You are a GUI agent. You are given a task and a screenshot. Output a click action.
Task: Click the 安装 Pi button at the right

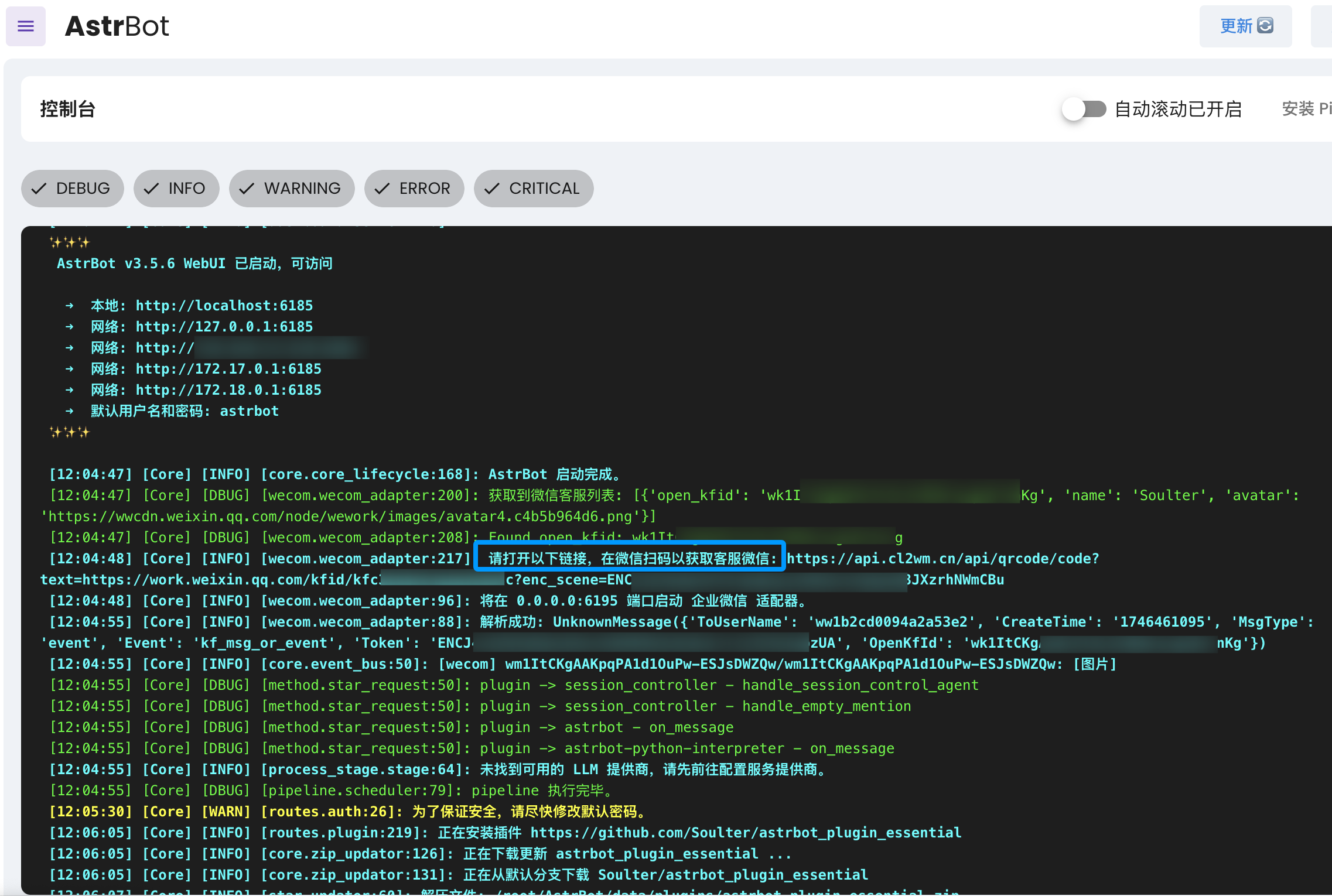pyautogui.click(x=1306, y=109)
